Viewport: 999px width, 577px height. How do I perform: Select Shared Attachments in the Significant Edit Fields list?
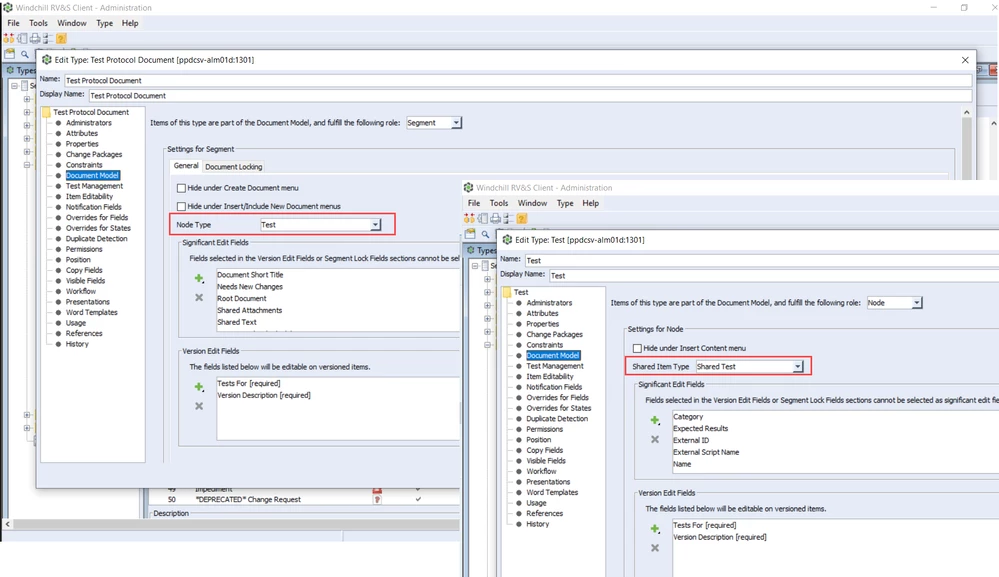click(250, 310)
